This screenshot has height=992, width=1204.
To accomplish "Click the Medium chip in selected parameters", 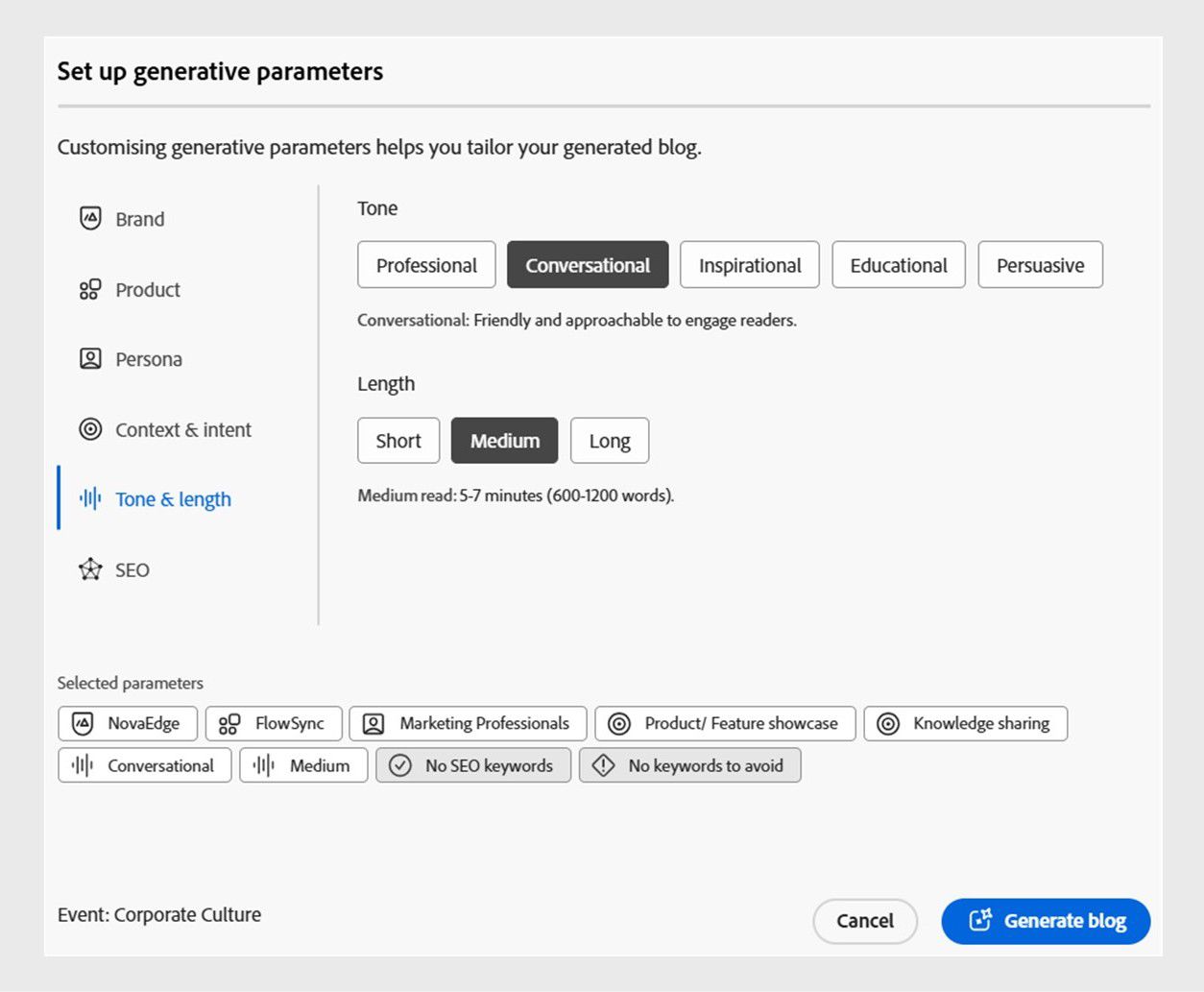I will (303, 765).
